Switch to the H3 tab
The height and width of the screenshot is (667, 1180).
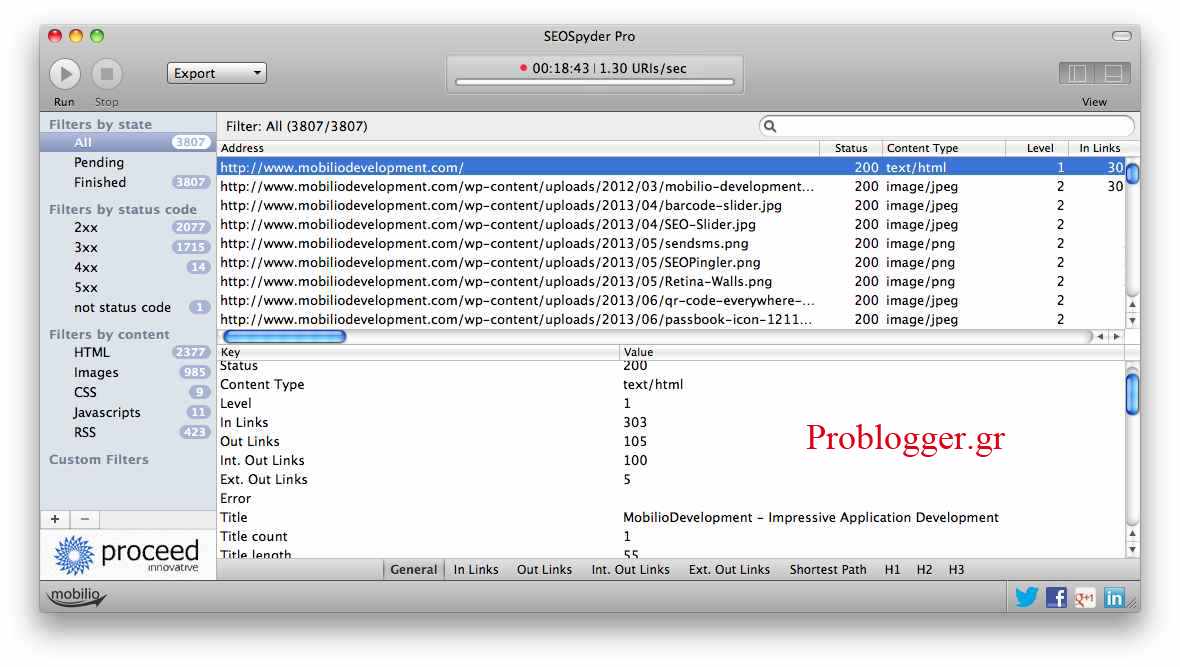956,570
